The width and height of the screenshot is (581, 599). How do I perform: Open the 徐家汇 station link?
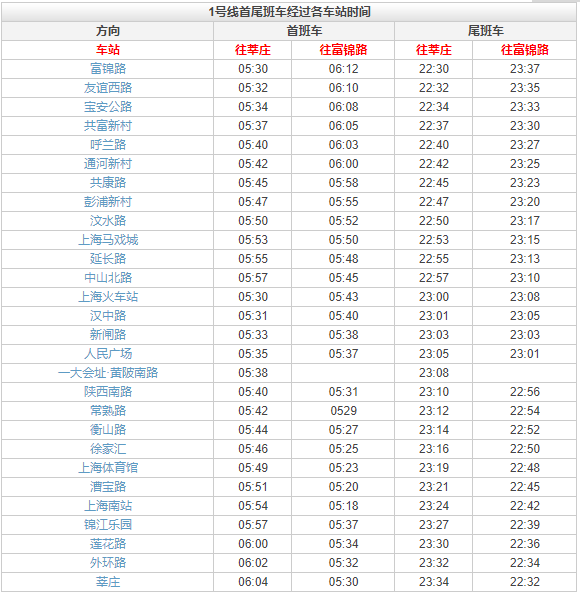click(108, 449)
